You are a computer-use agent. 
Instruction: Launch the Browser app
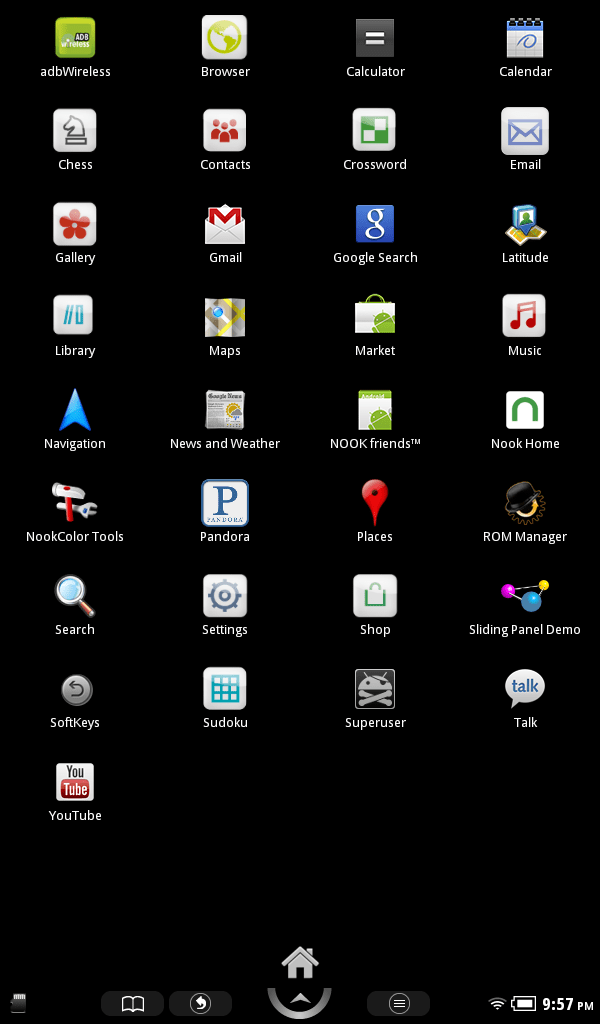click(x=225, y=38)
